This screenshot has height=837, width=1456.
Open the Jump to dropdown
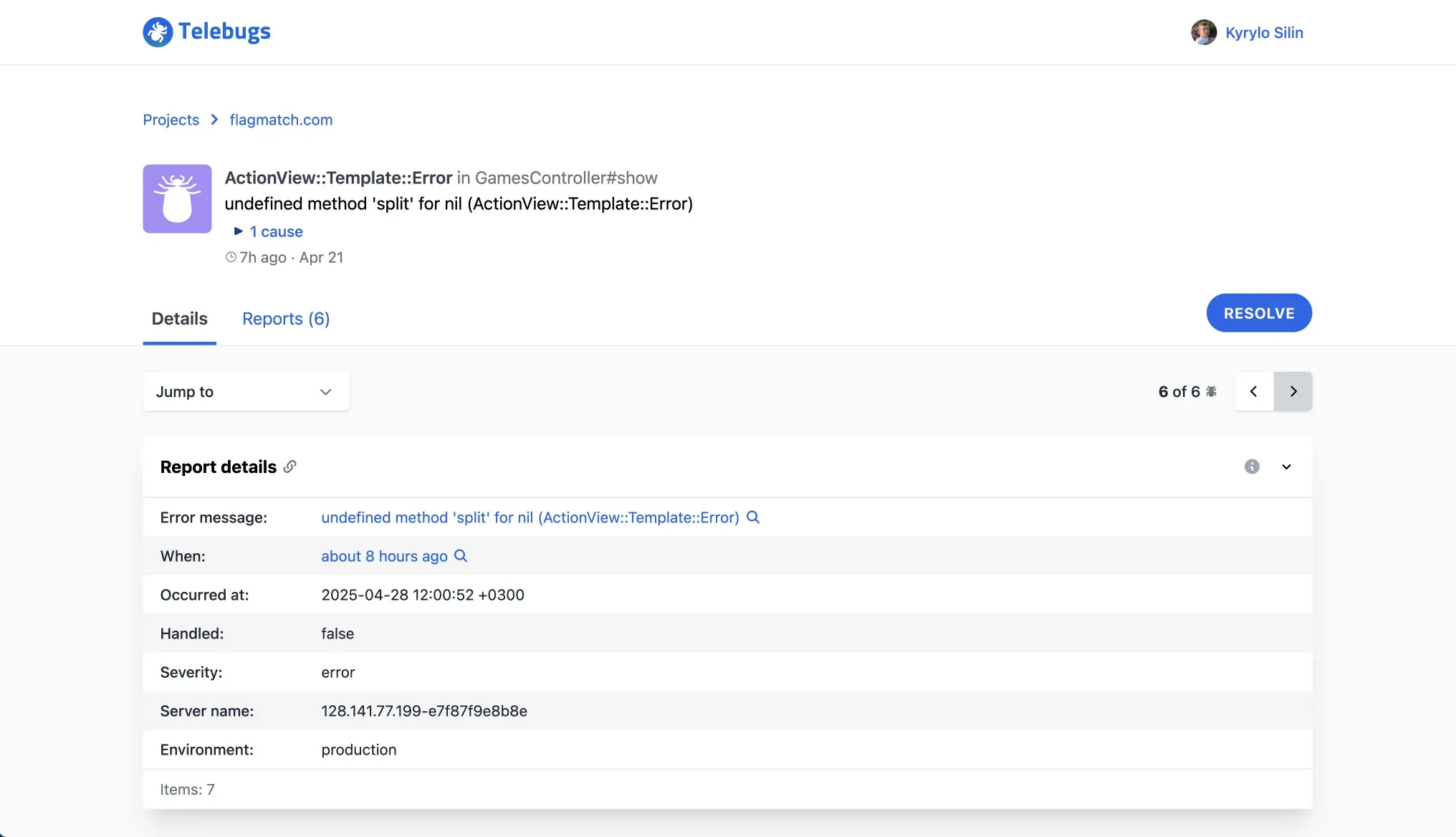coord(246,391)
